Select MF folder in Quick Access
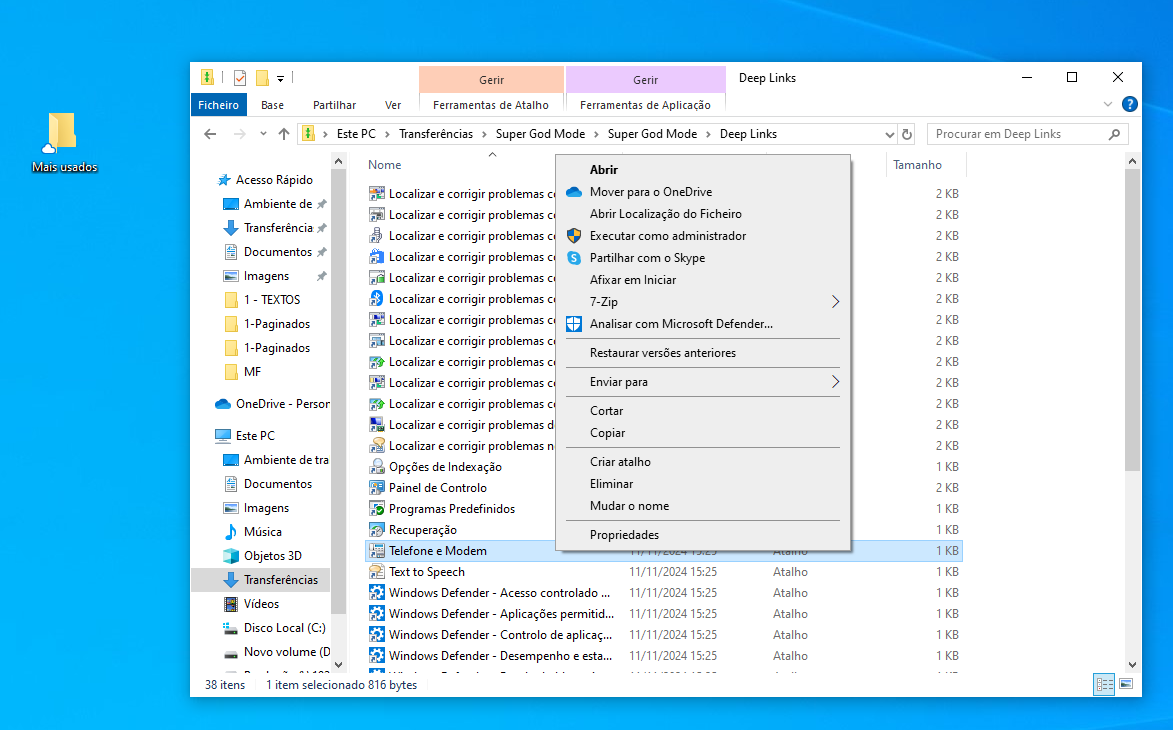This screenshot has height=730, width=1173. coord(252,372)
